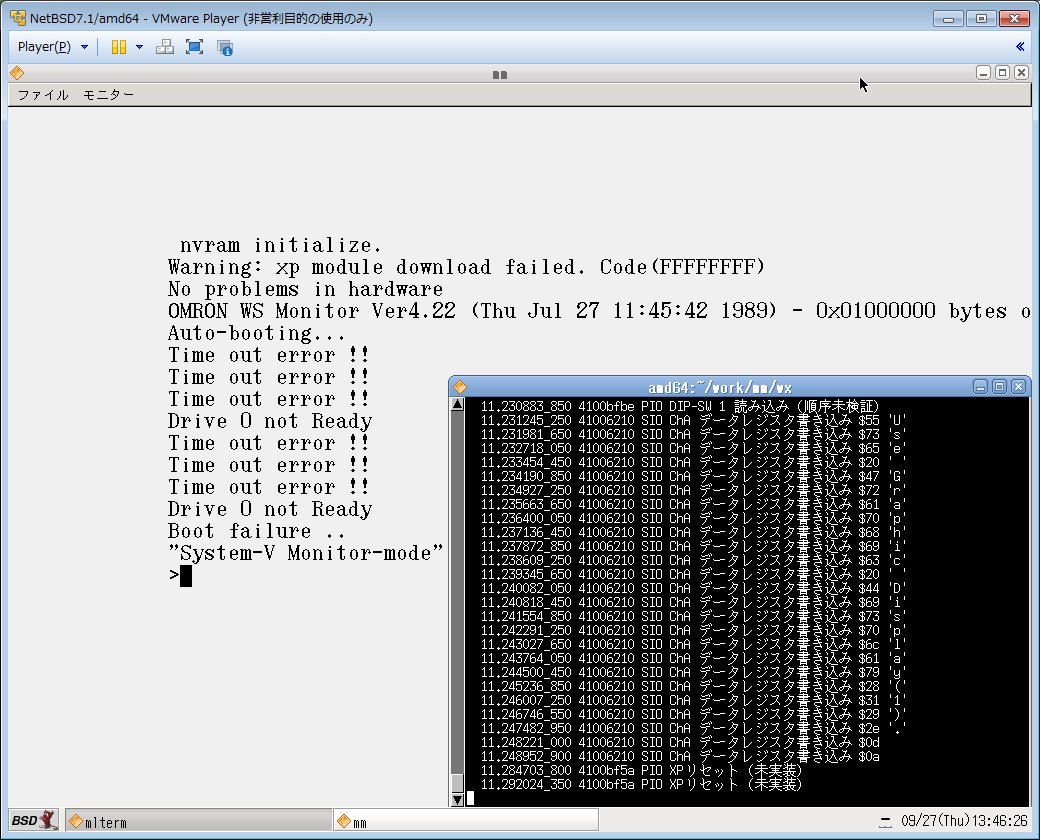The height and width of the screenshot is (840, 1040).
Task: Pause the virtual machine
Action: [x=119, y=47]
